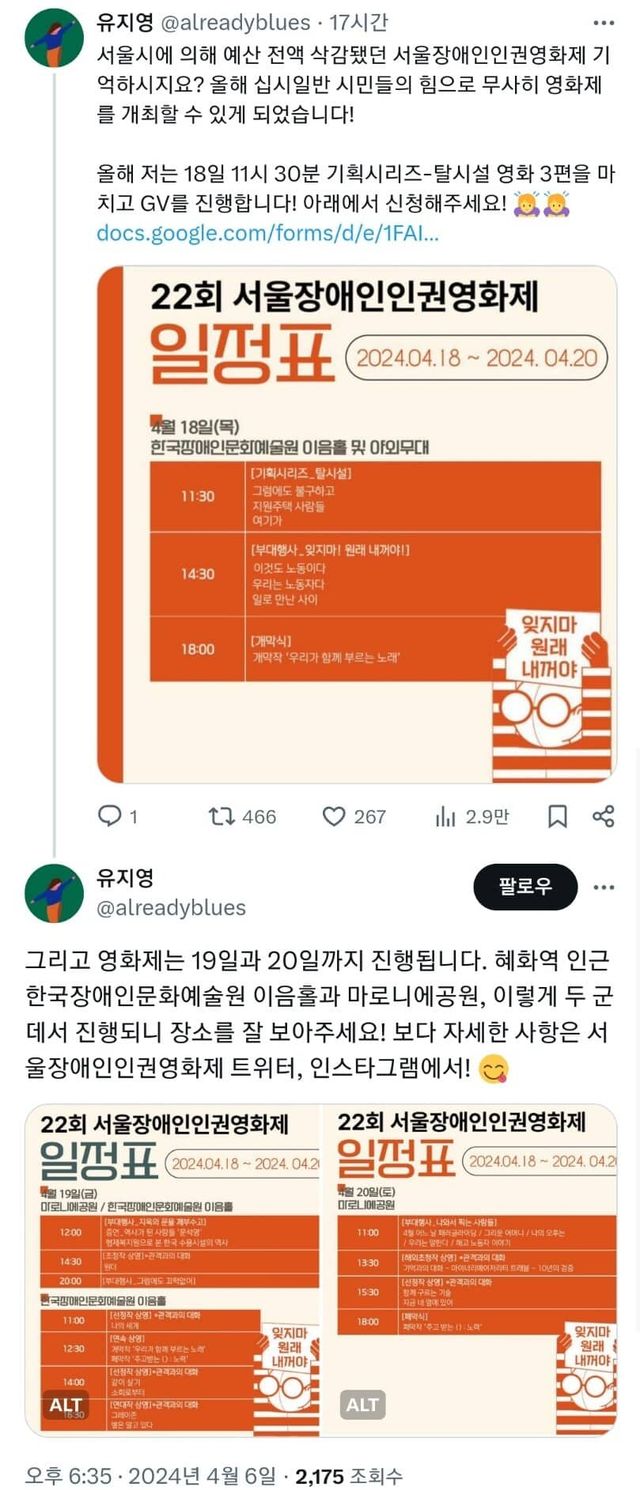Share the first tweet via share icon

(x=603, y=817)
